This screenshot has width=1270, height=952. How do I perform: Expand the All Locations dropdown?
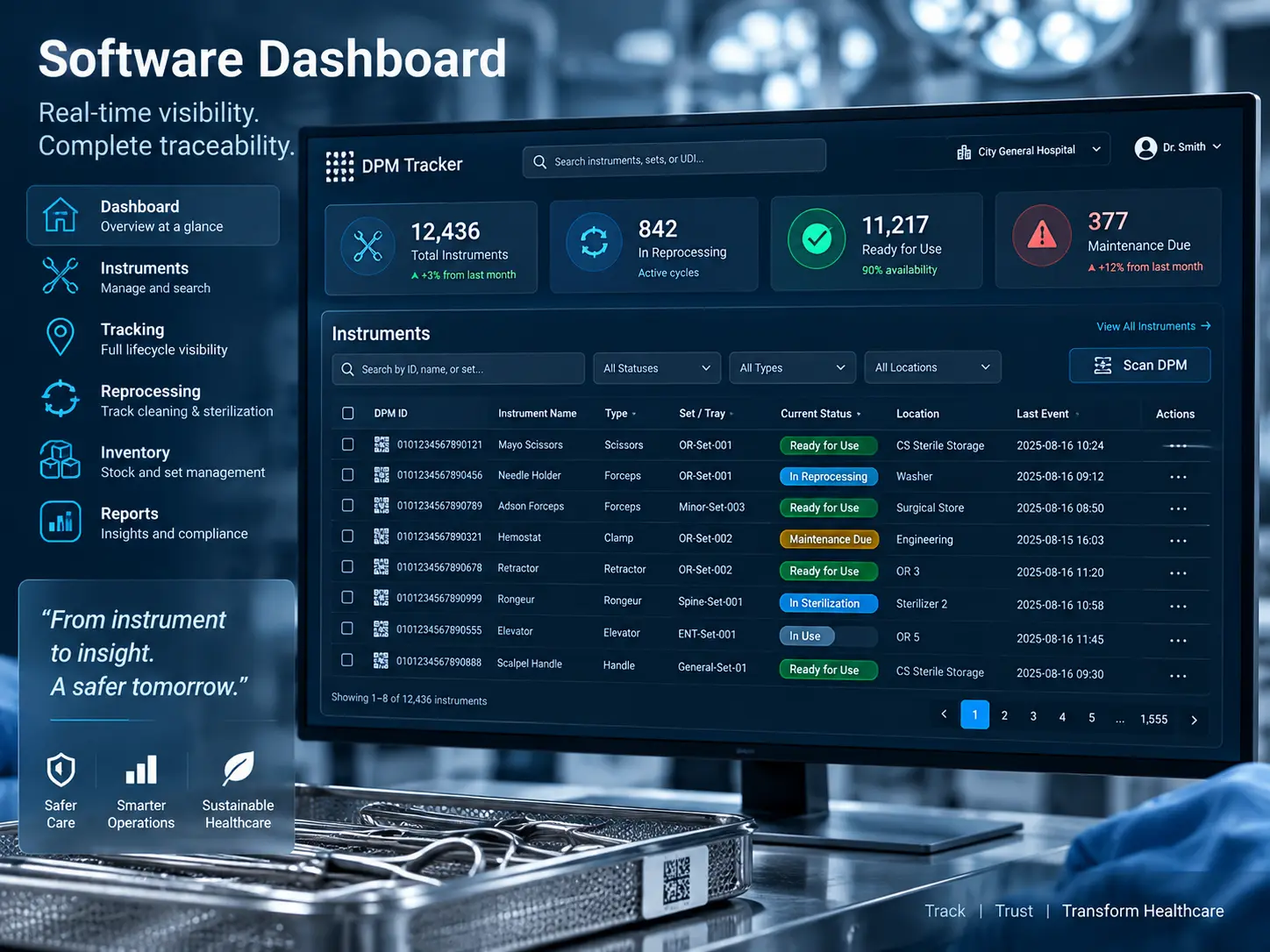coord(932,367)
